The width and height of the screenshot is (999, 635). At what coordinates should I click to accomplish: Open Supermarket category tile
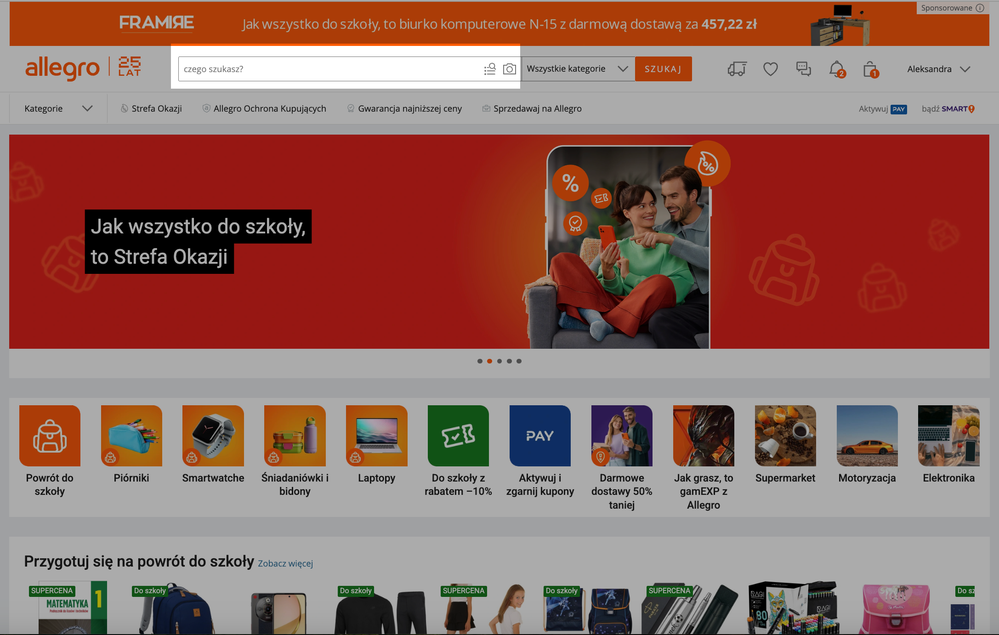click(785, 445)
